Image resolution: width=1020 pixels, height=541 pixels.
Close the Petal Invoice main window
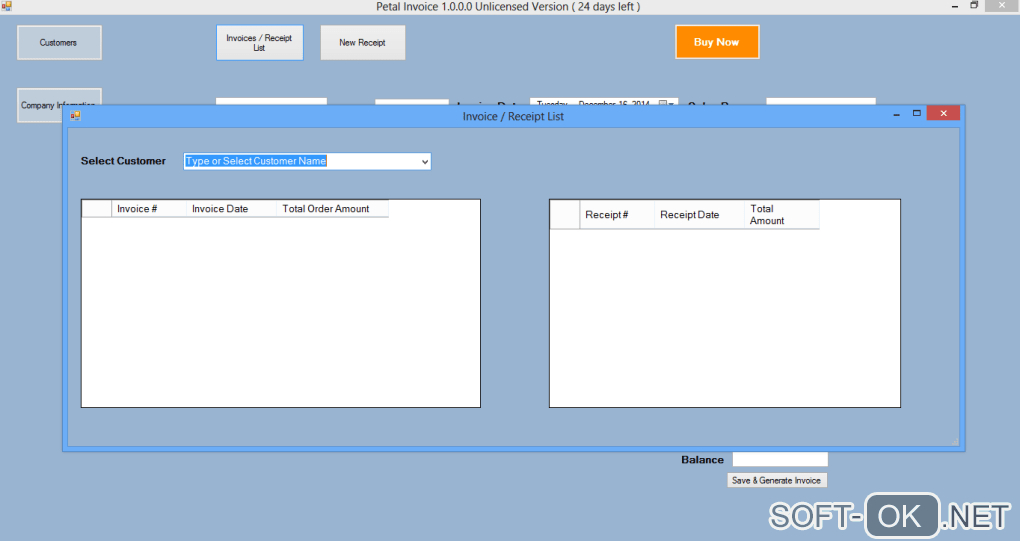point(1002,5)
